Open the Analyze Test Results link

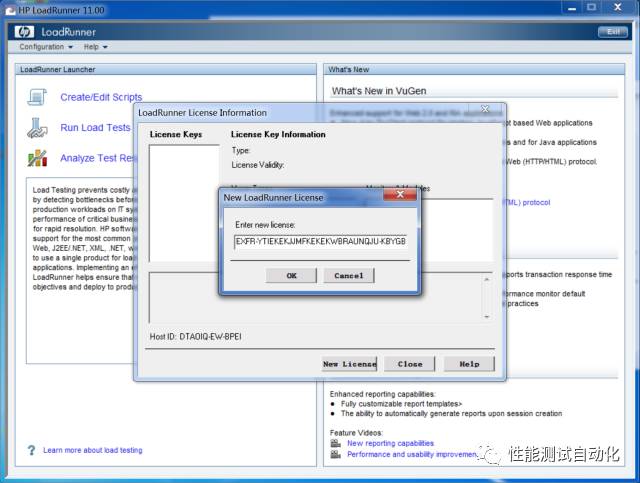(x=97, y=158)
